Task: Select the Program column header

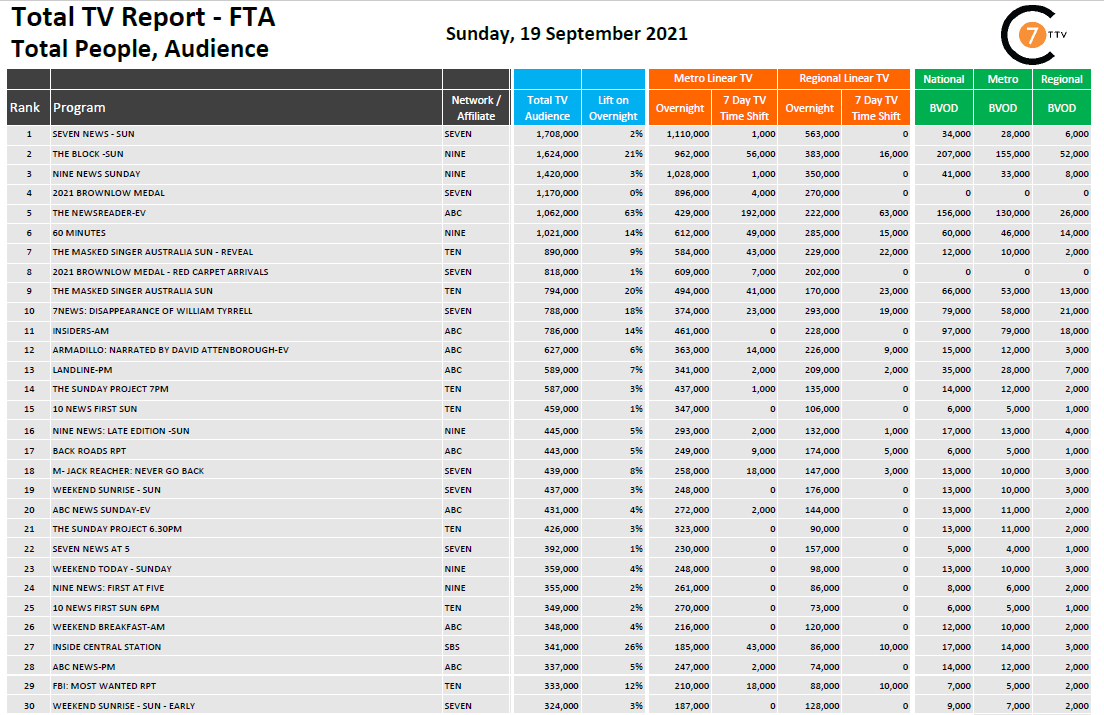Action: 80,107
